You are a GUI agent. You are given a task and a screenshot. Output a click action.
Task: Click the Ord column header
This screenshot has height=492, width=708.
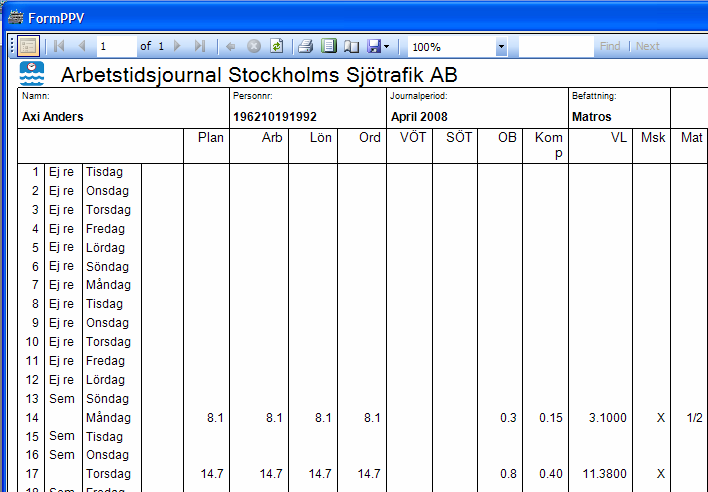click(x=369, y=138)
